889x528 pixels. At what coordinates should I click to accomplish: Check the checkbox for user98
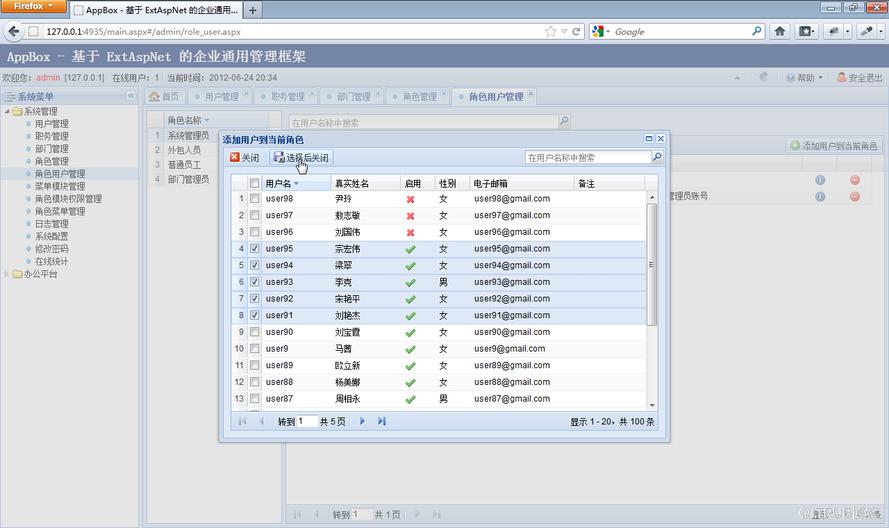coord(255,198)
